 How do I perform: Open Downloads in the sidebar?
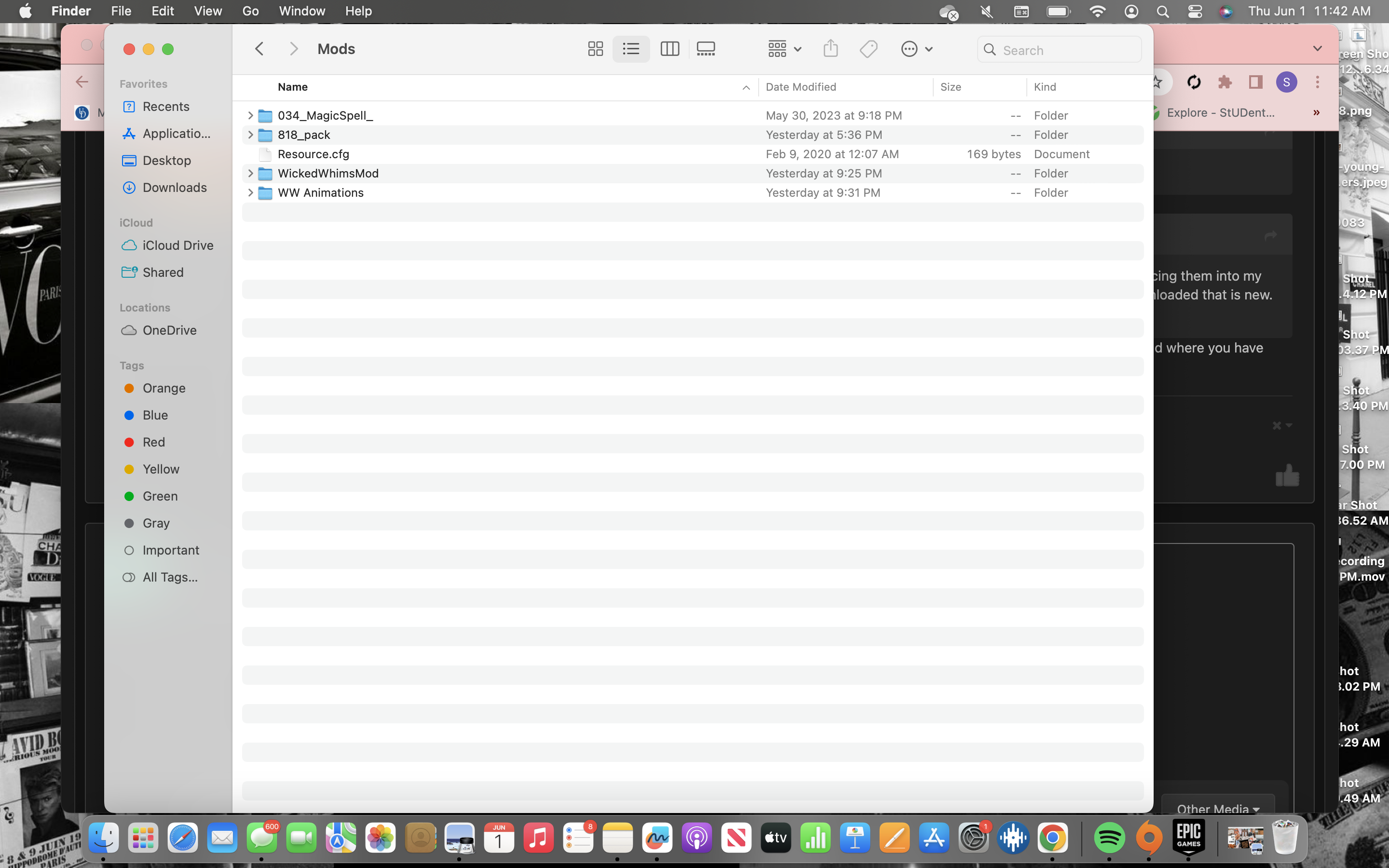(175, 188)
